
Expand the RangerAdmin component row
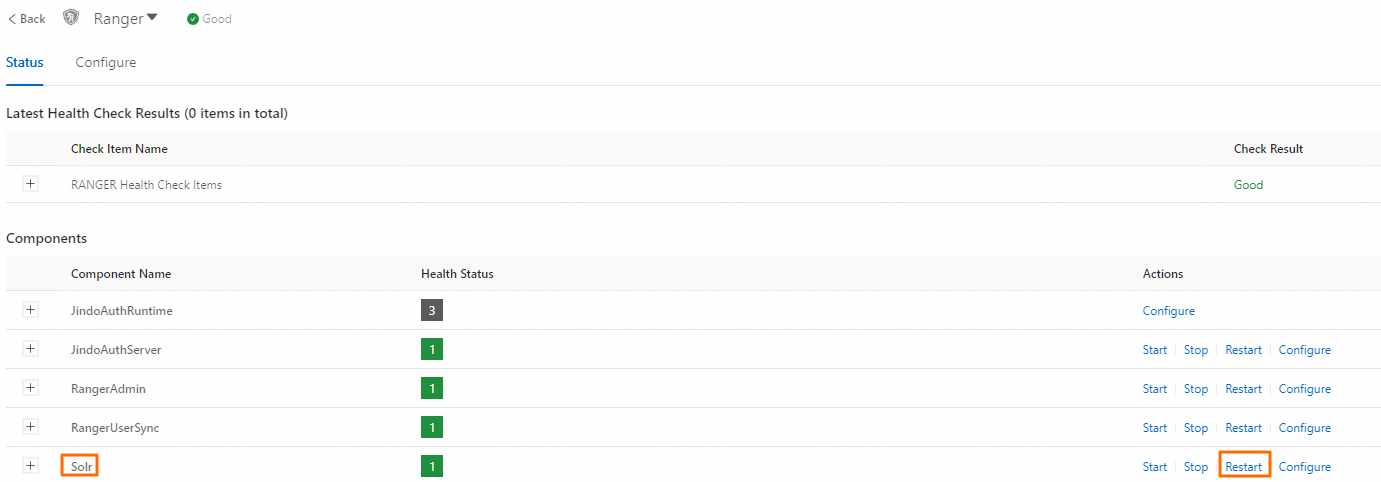pyautogui.click(x=30, y=388)
